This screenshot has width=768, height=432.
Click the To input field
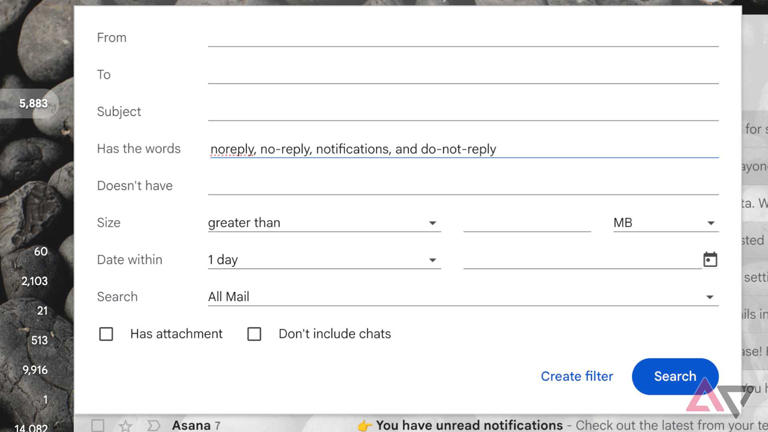pyautogui.click(x=463, y=74)
